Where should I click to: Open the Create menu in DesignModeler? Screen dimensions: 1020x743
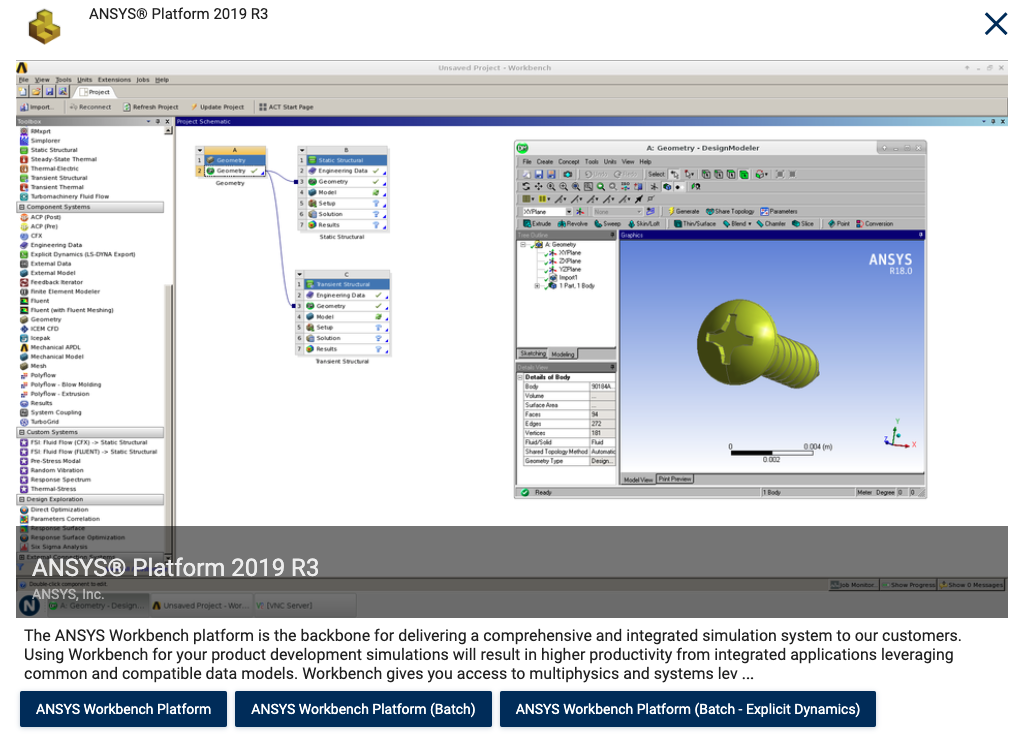click(544, 162)
